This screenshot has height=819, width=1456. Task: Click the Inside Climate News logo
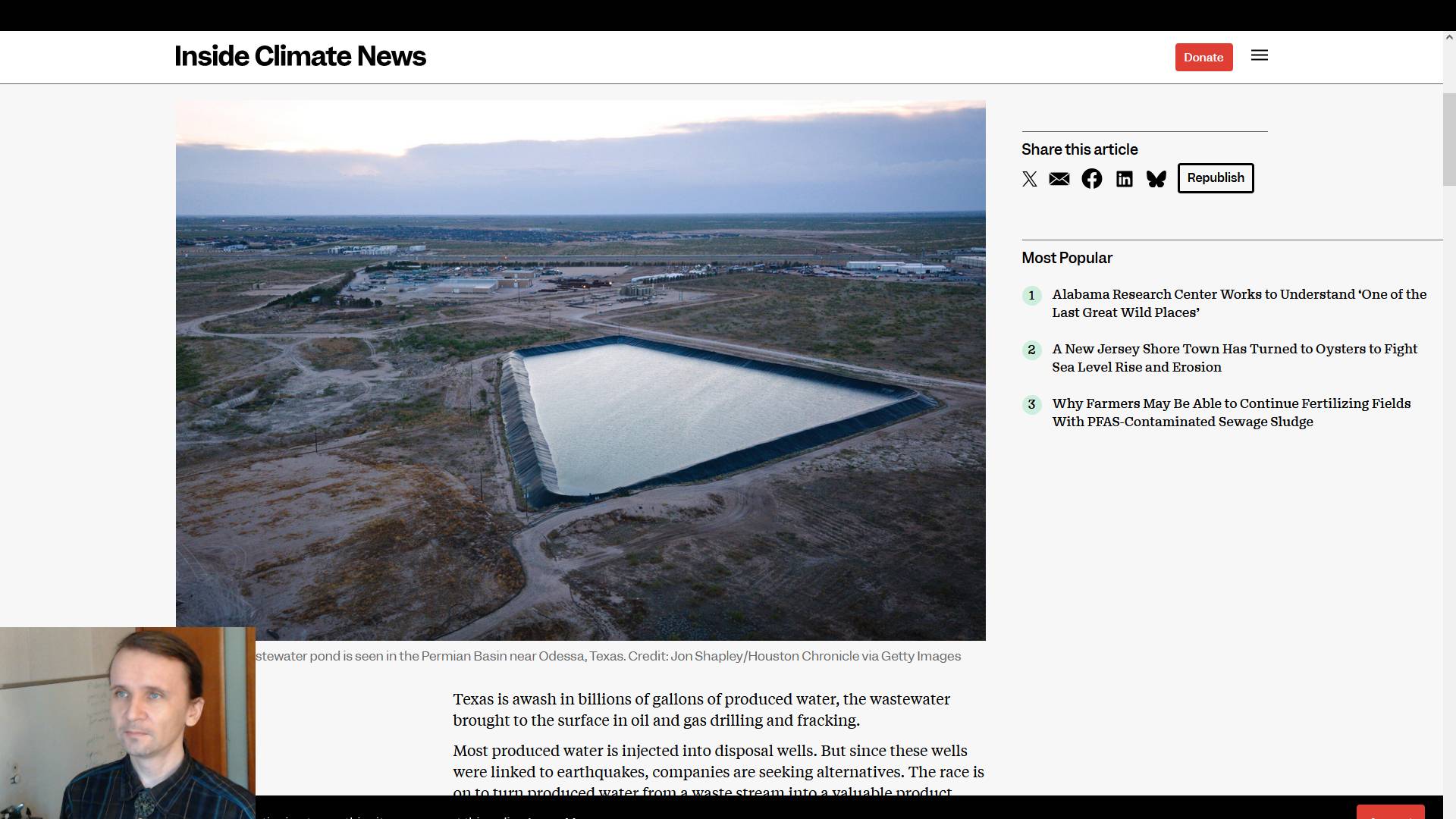tap(300, 56)
